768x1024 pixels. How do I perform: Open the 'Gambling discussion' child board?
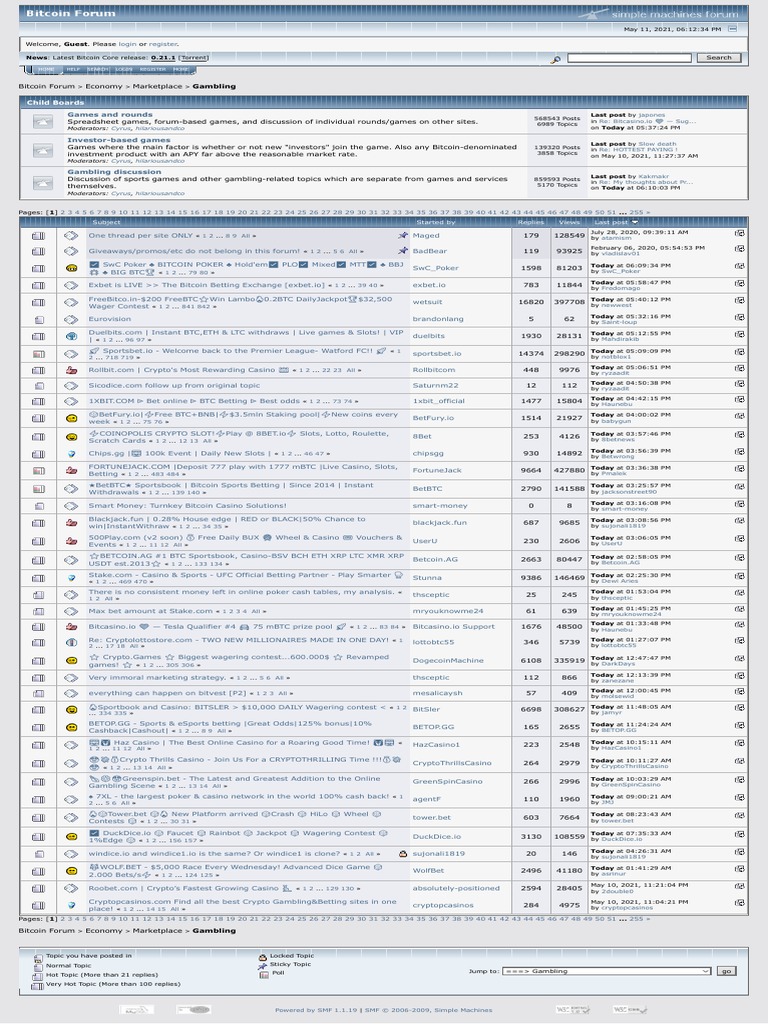point(114,172)
